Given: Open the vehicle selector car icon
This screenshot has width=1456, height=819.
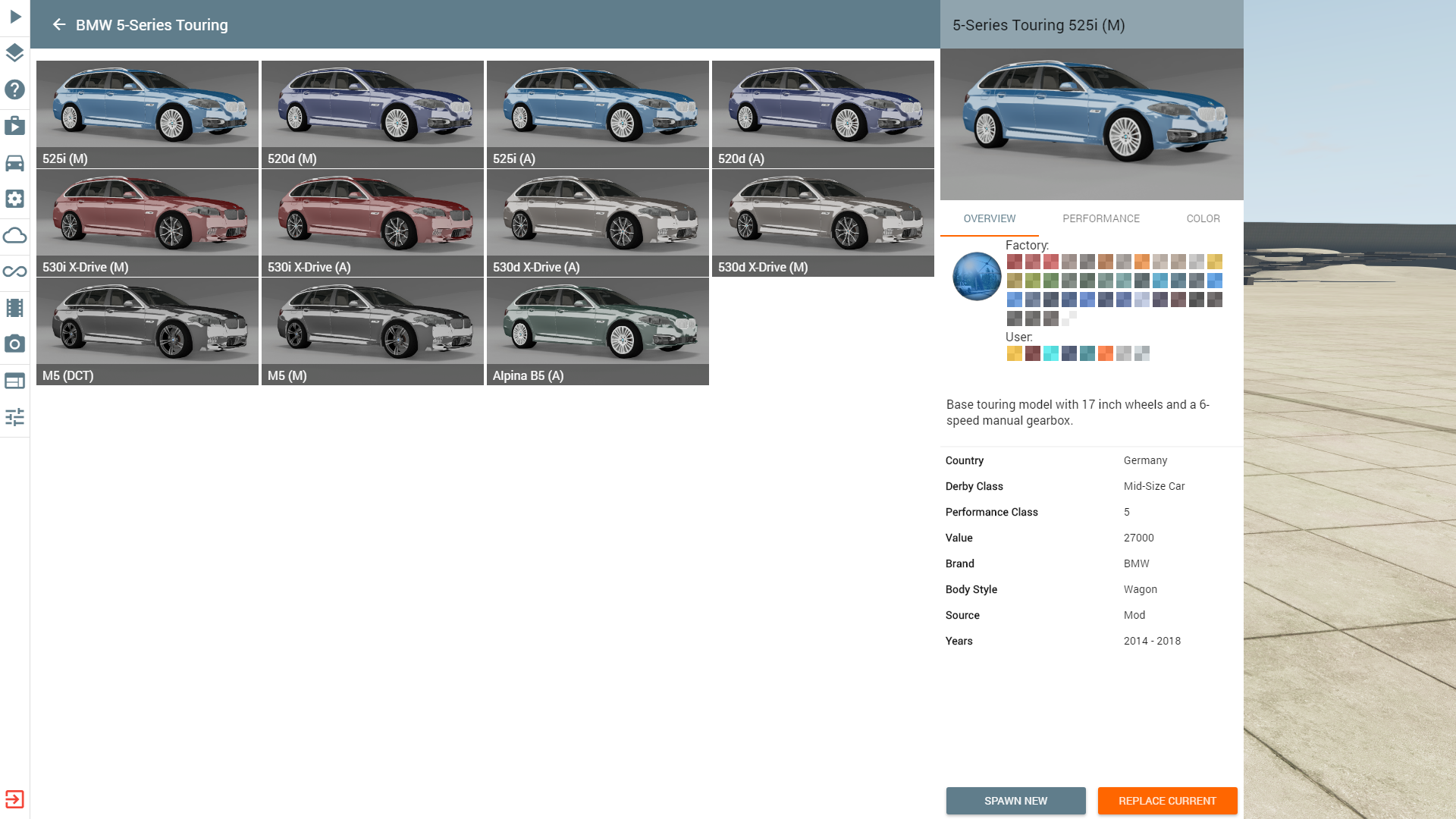Looking at the screenshot, I should 14,162.
